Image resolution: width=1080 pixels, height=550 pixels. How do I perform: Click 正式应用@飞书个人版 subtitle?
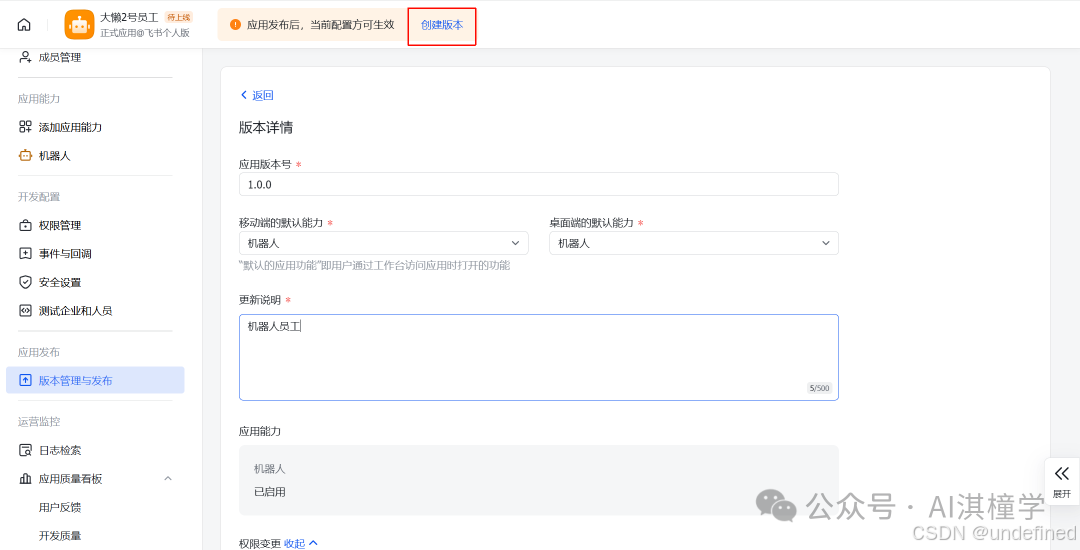145,33
